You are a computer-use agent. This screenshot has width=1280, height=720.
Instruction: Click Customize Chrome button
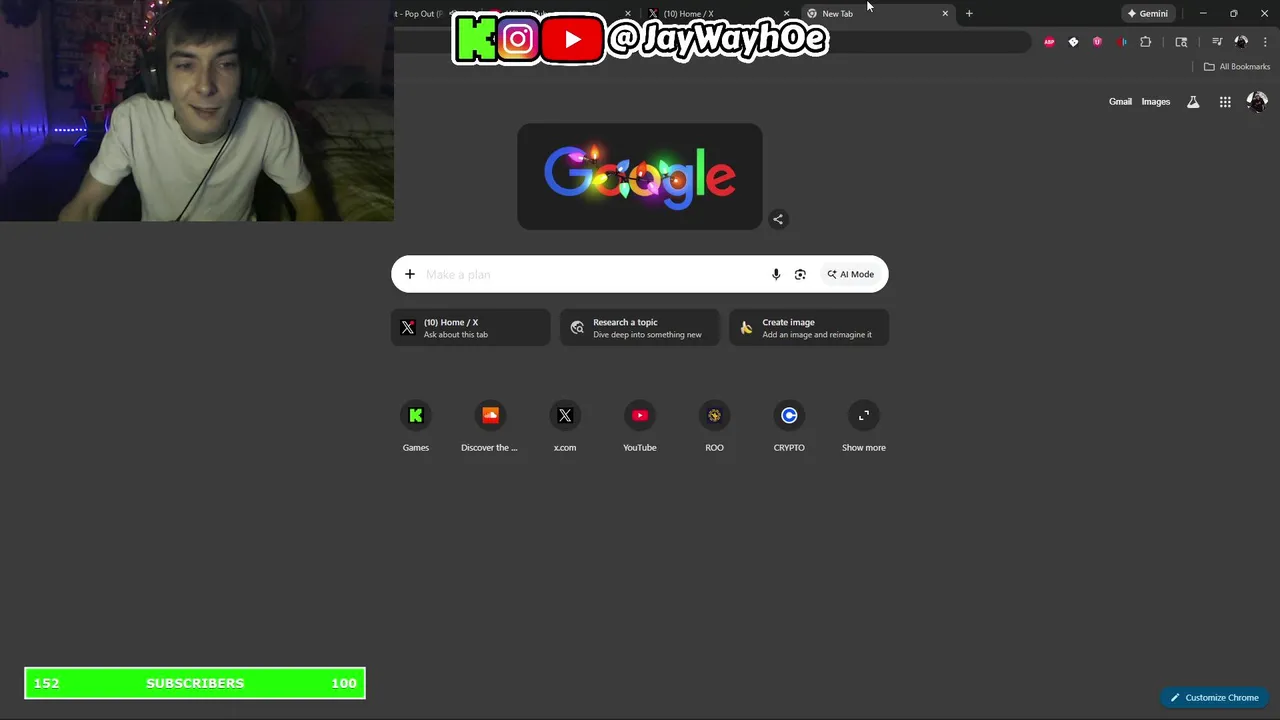click(1215, 698)
